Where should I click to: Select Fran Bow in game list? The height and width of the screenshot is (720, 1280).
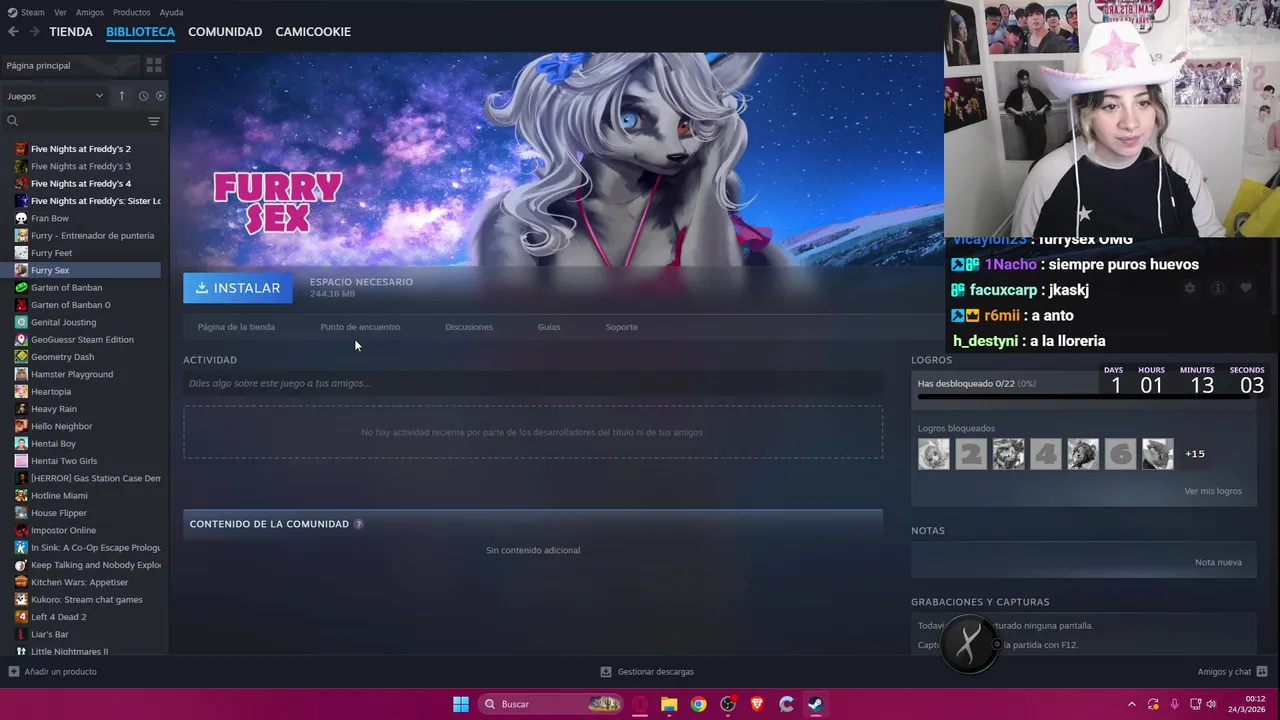point(50,218)
